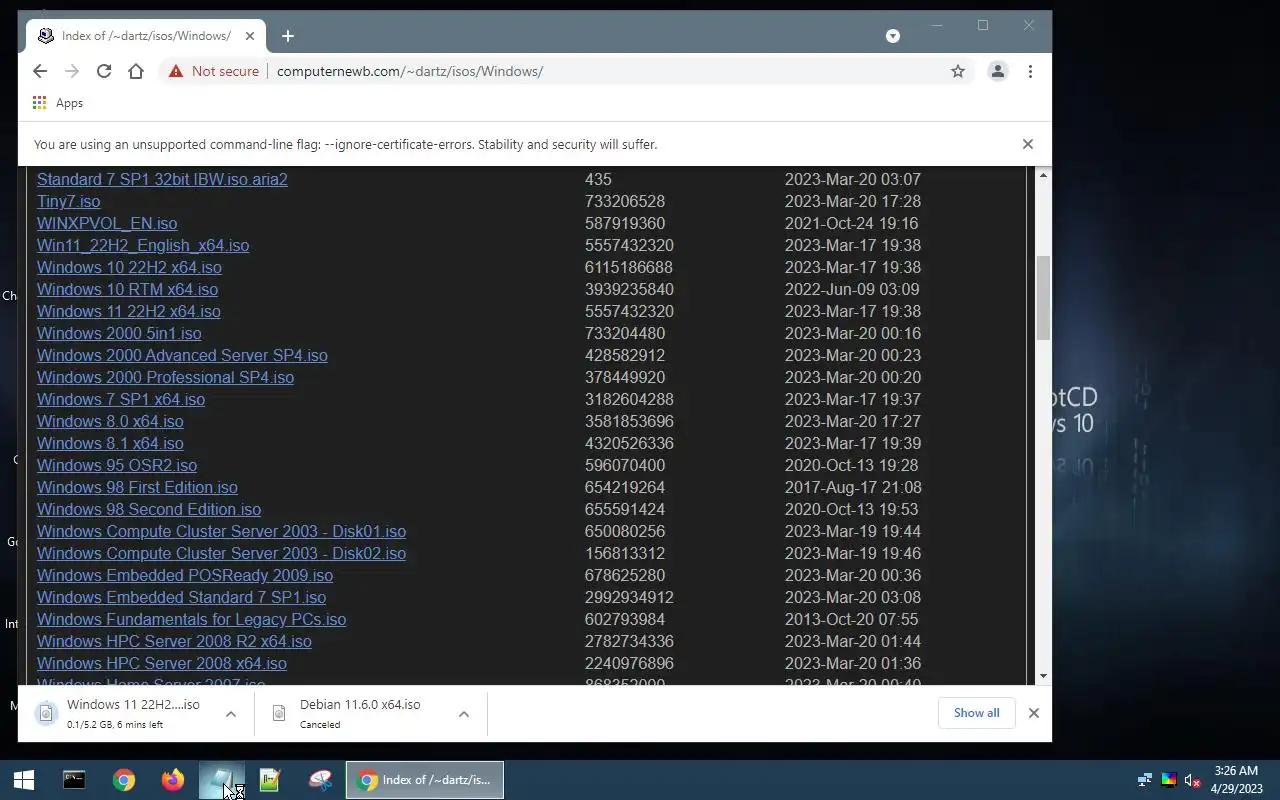Bookmark this page with the star icon
The image size is (1280, 800).
958,71
